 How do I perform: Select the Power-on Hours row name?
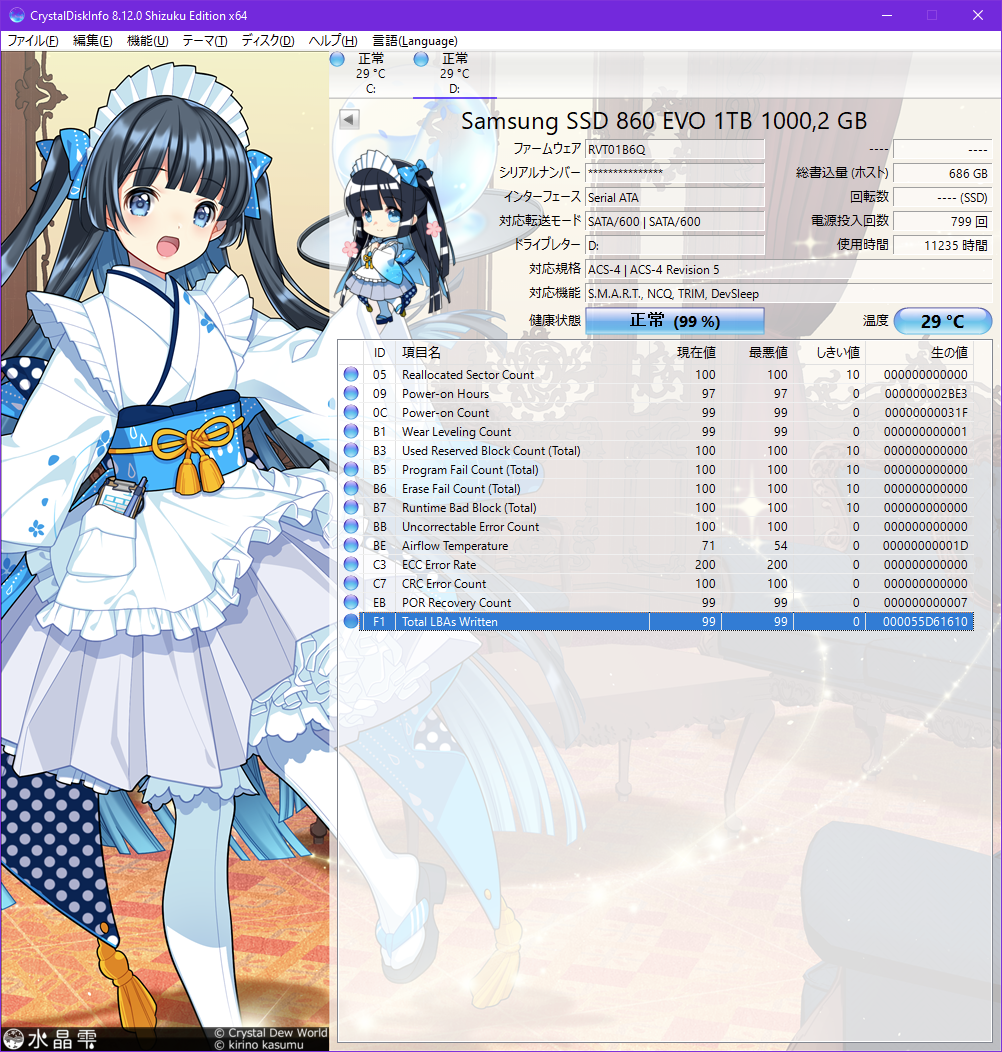(x=445, y=394)
